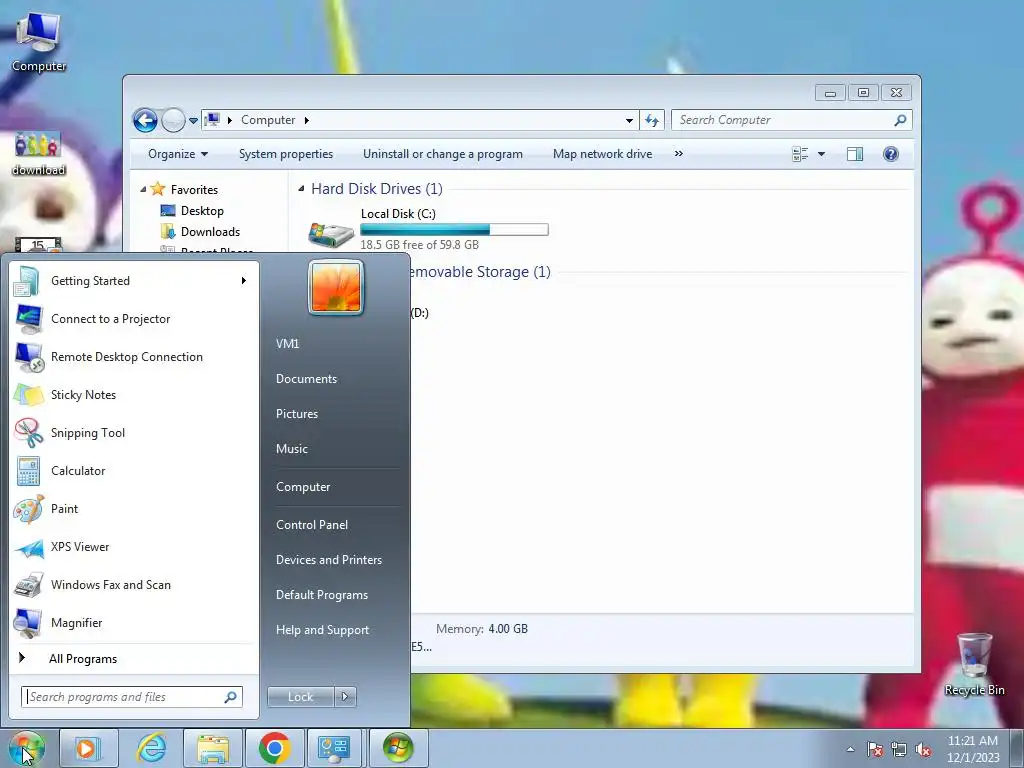Click the Local Disk (C:) usage bar
Screen dimensions: 1024x768
coord(455,229)
